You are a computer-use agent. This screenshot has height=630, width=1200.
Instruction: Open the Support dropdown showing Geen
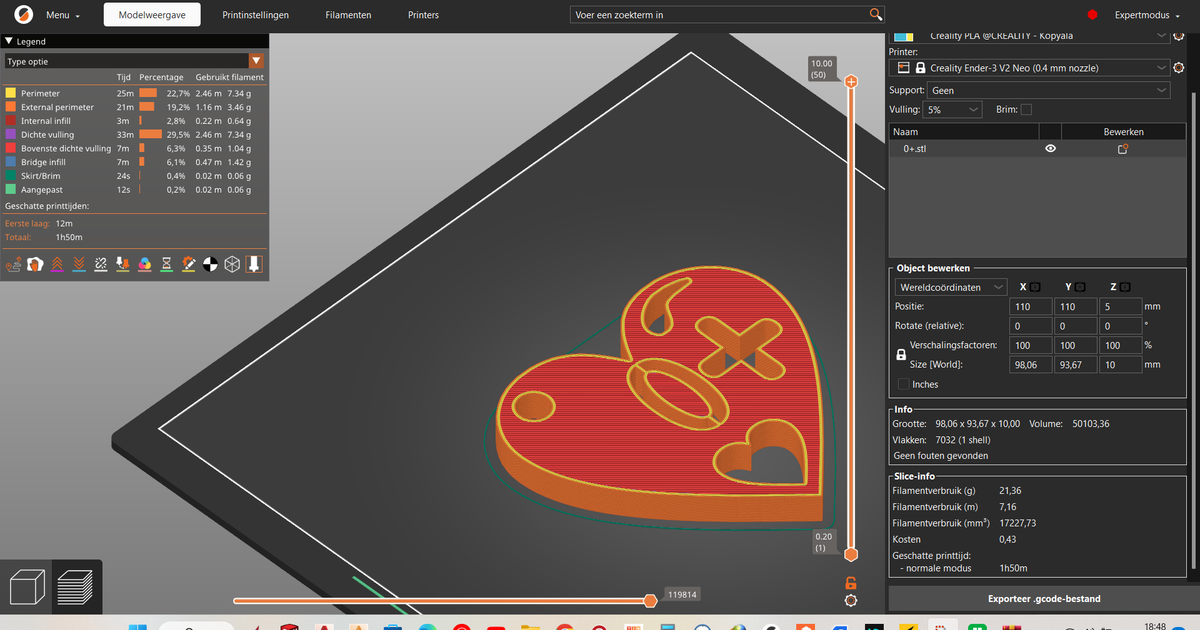[1047, 90]
